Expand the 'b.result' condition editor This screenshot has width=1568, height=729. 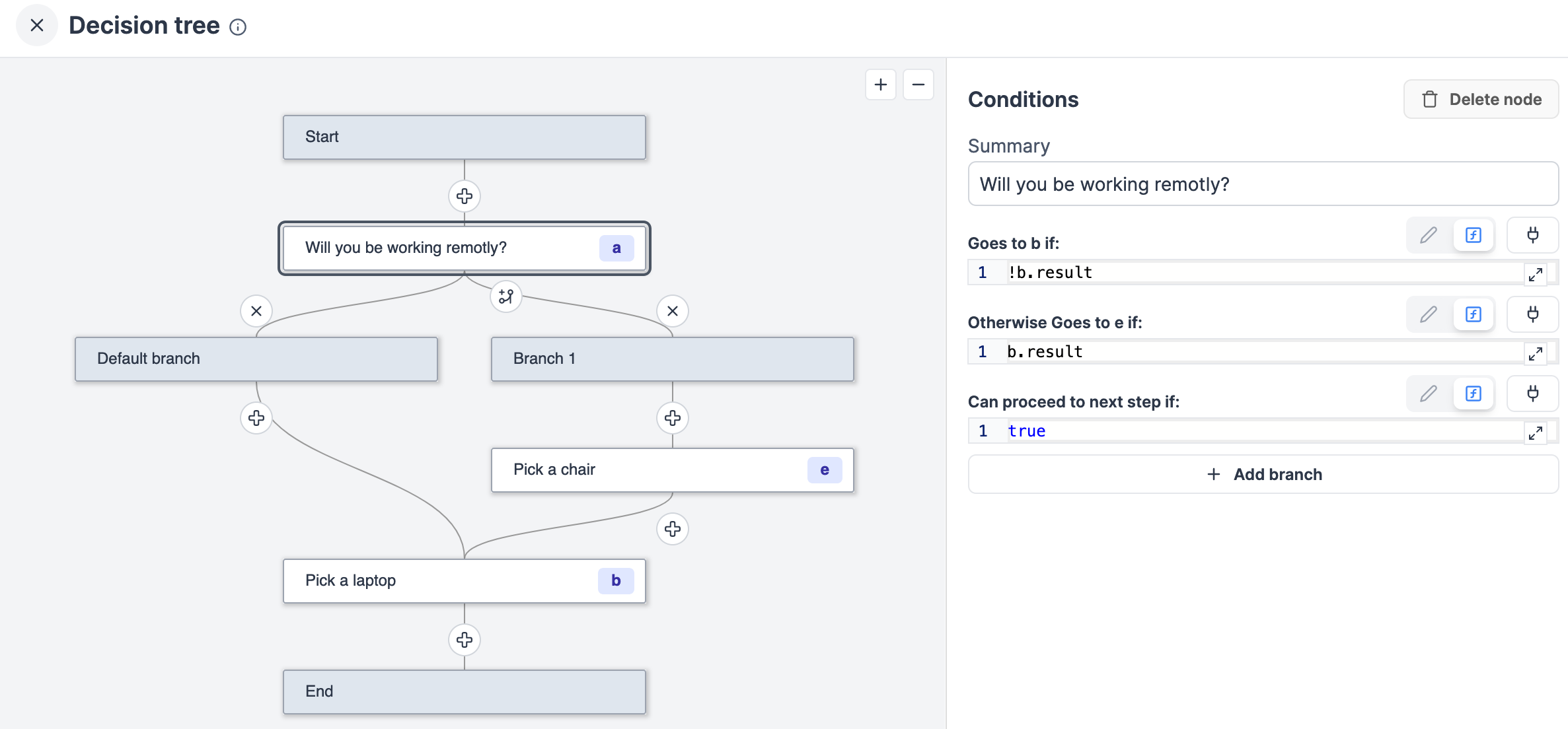1536,353
